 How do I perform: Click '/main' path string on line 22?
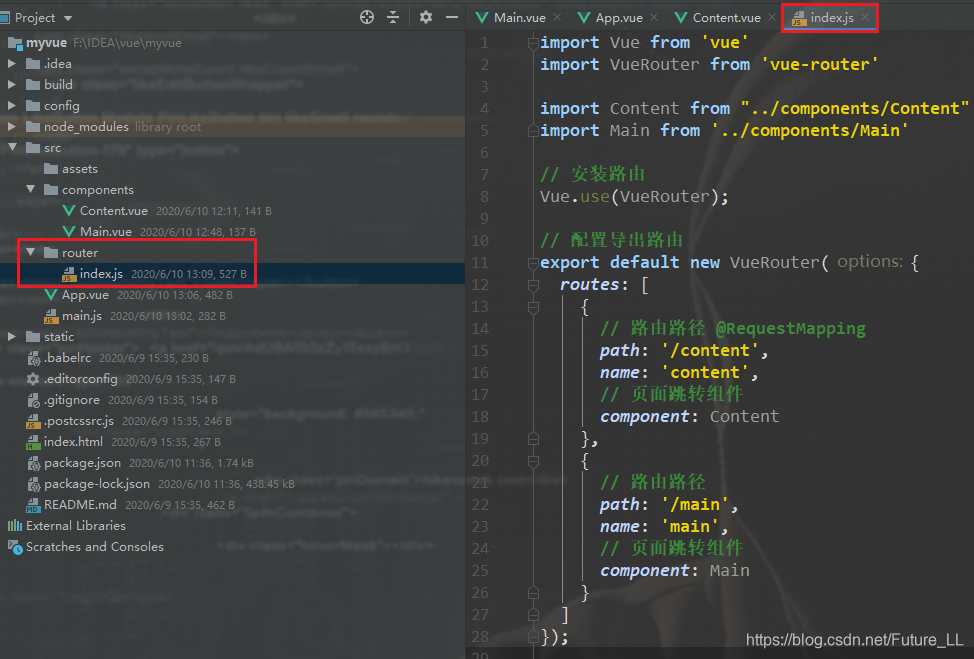pos(695,504)
